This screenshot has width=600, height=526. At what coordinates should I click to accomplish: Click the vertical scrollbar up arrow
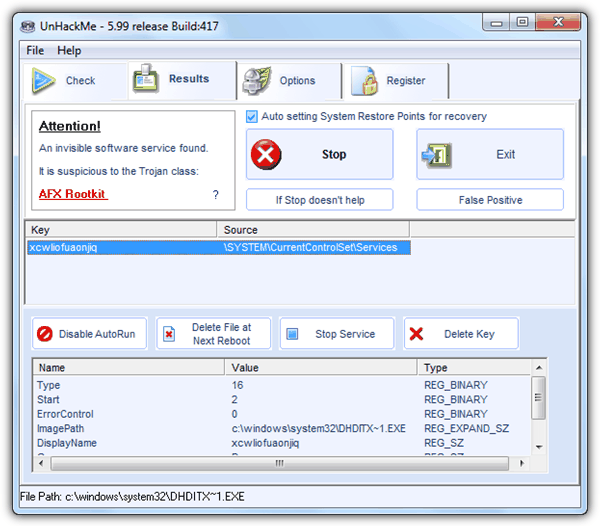539,368
